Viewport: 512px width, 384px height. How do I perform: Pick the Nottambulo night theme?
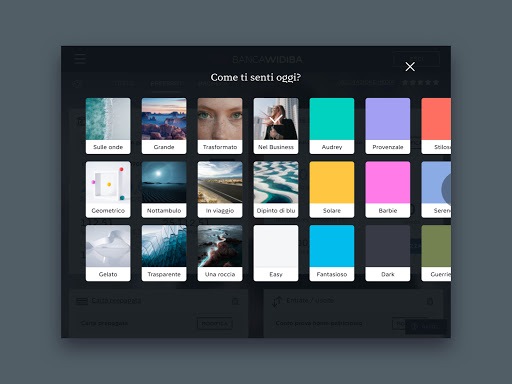pyautogui.click(x=164, y=189)
